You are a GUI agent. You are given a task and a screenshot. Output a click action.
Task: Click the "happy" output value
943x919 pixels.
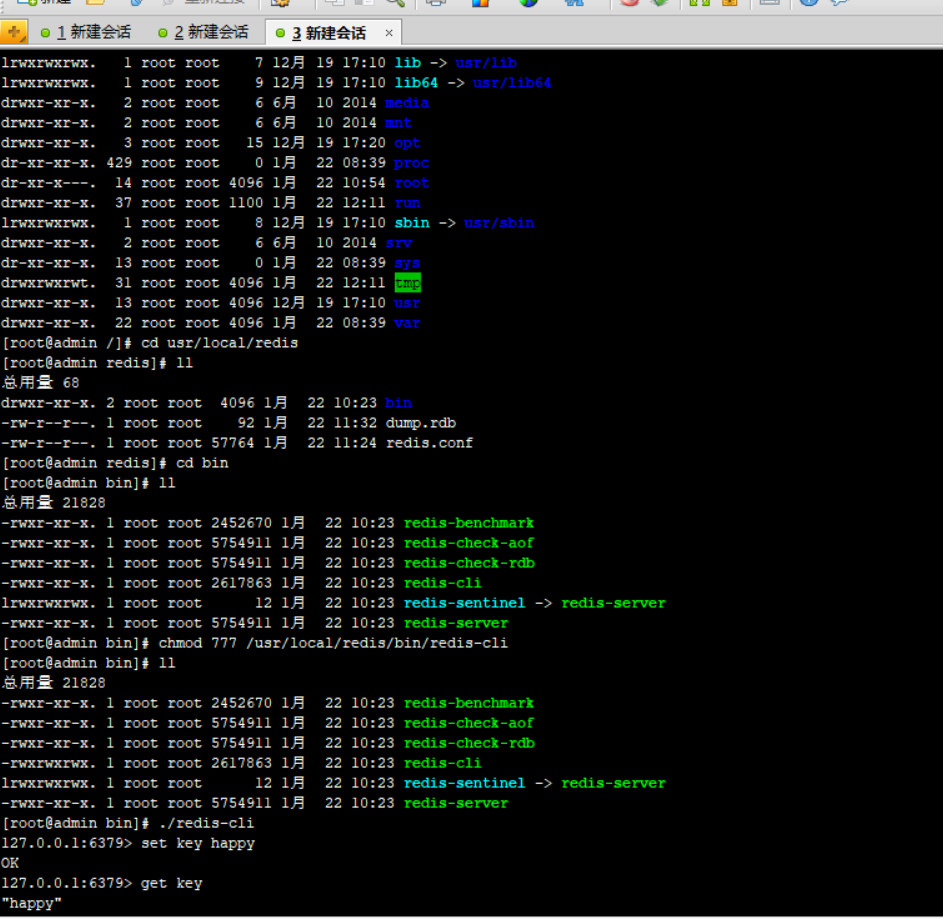(x=31, y=903)
